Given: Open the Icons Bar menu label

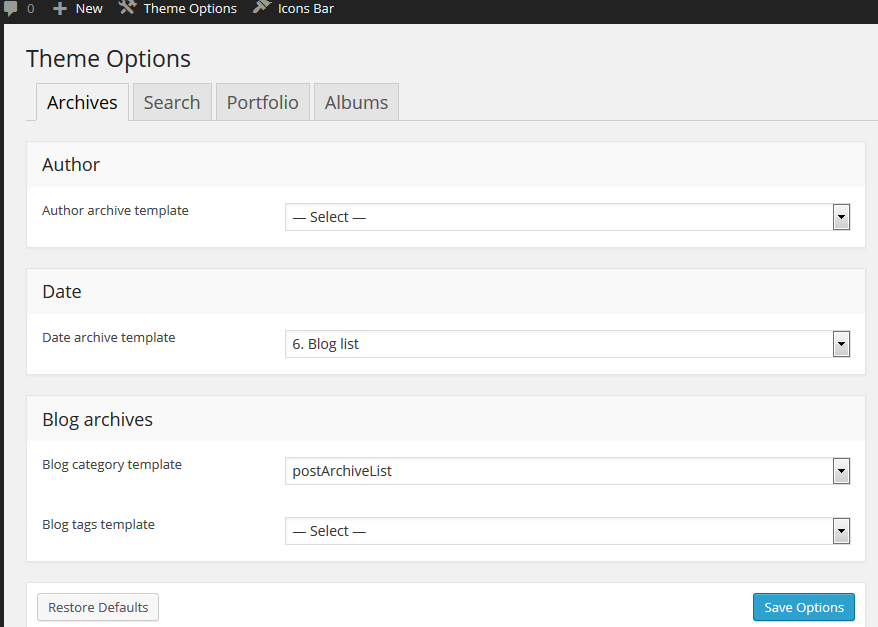Looking at the screenshot, I should coord(306,8).
